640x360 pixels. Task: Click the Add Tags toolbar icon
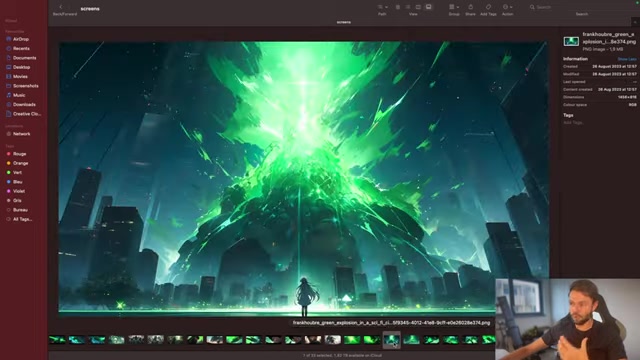[x=488, y=7]
